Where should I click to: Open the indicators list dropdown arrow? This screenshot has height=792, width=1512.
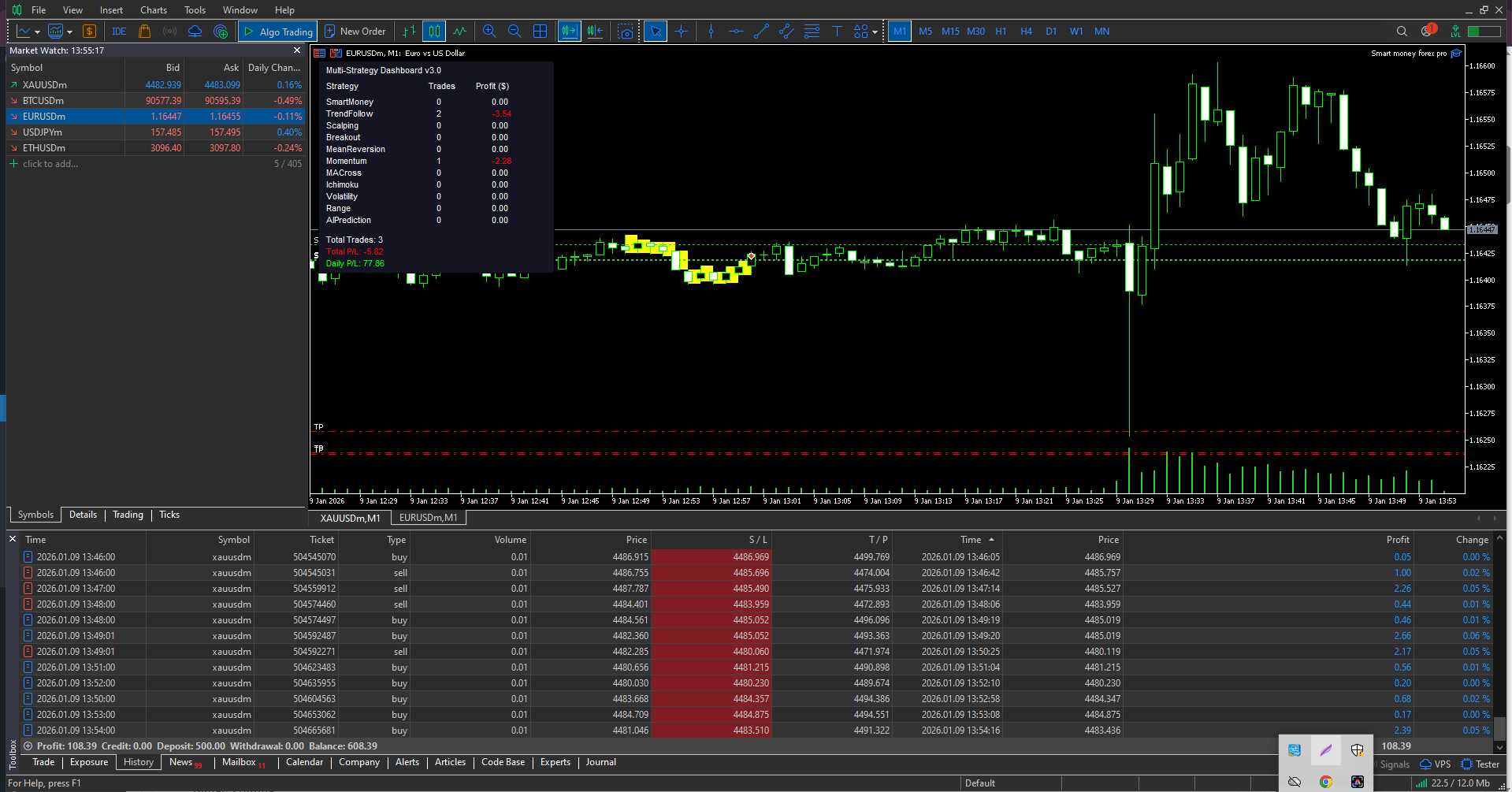point(70,32)
